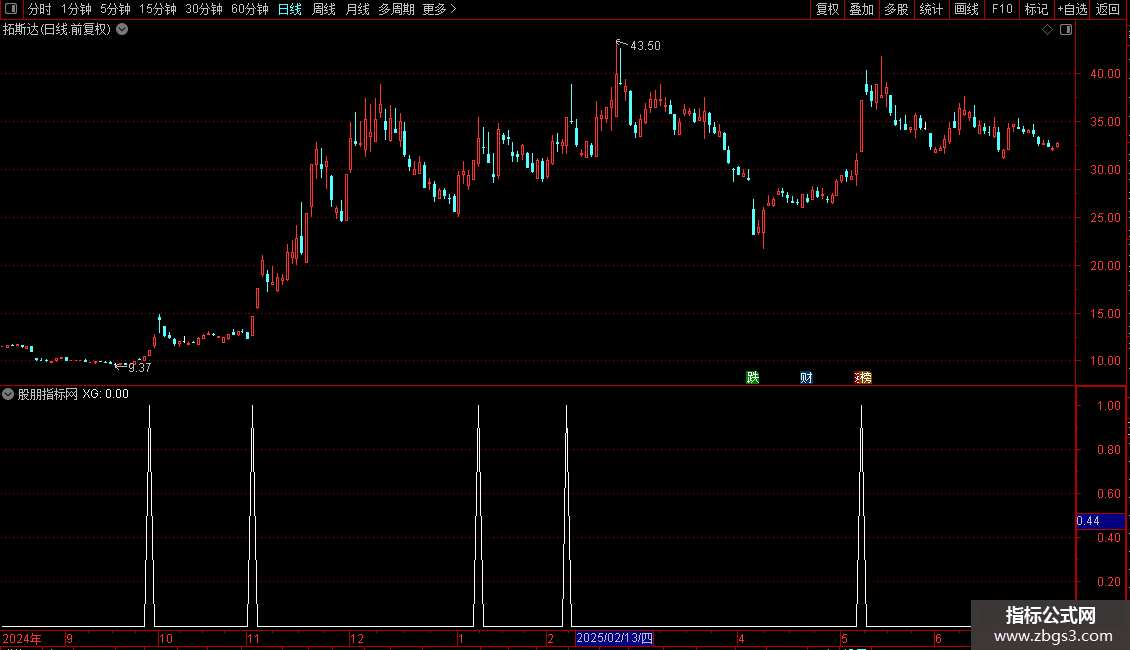Click the 12 month label on time axis
The height and width of the screenshot is (650, 1130).
point(357,638)
